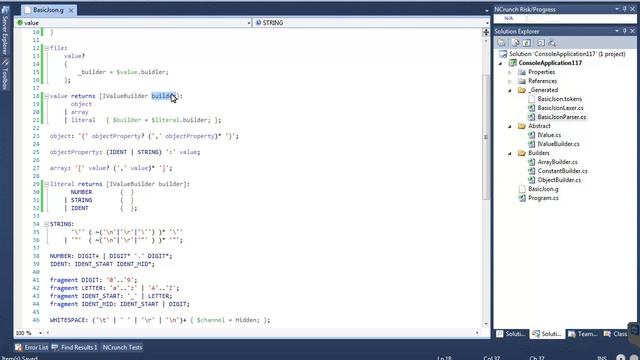Viewport: 640px width, 360px height.
Task: Click the NCrunch Risk/Progress panel title
Action: click(525, 9)
